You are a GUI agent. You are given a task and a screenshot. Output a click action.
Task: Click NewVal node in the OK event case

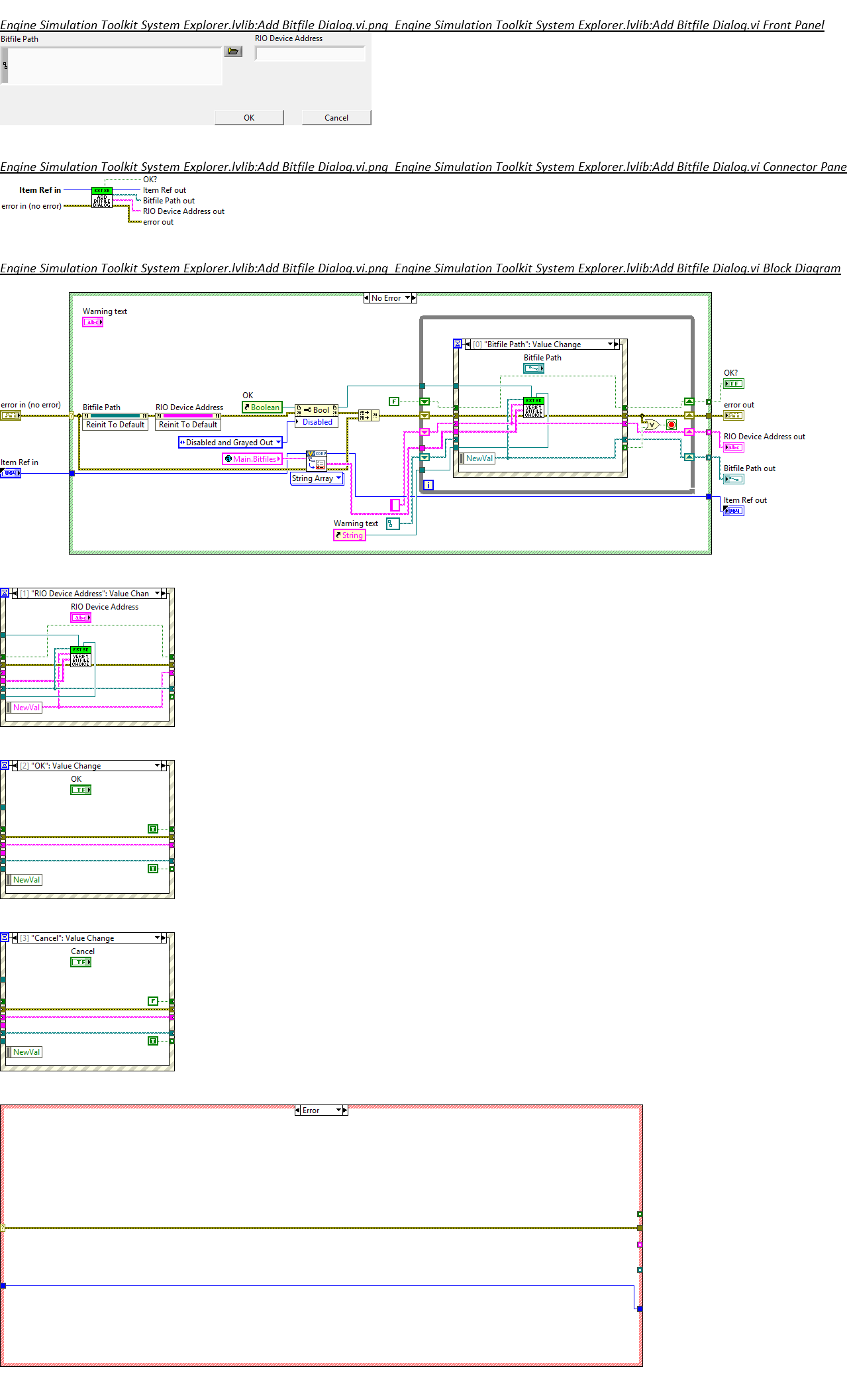[24, 880]
